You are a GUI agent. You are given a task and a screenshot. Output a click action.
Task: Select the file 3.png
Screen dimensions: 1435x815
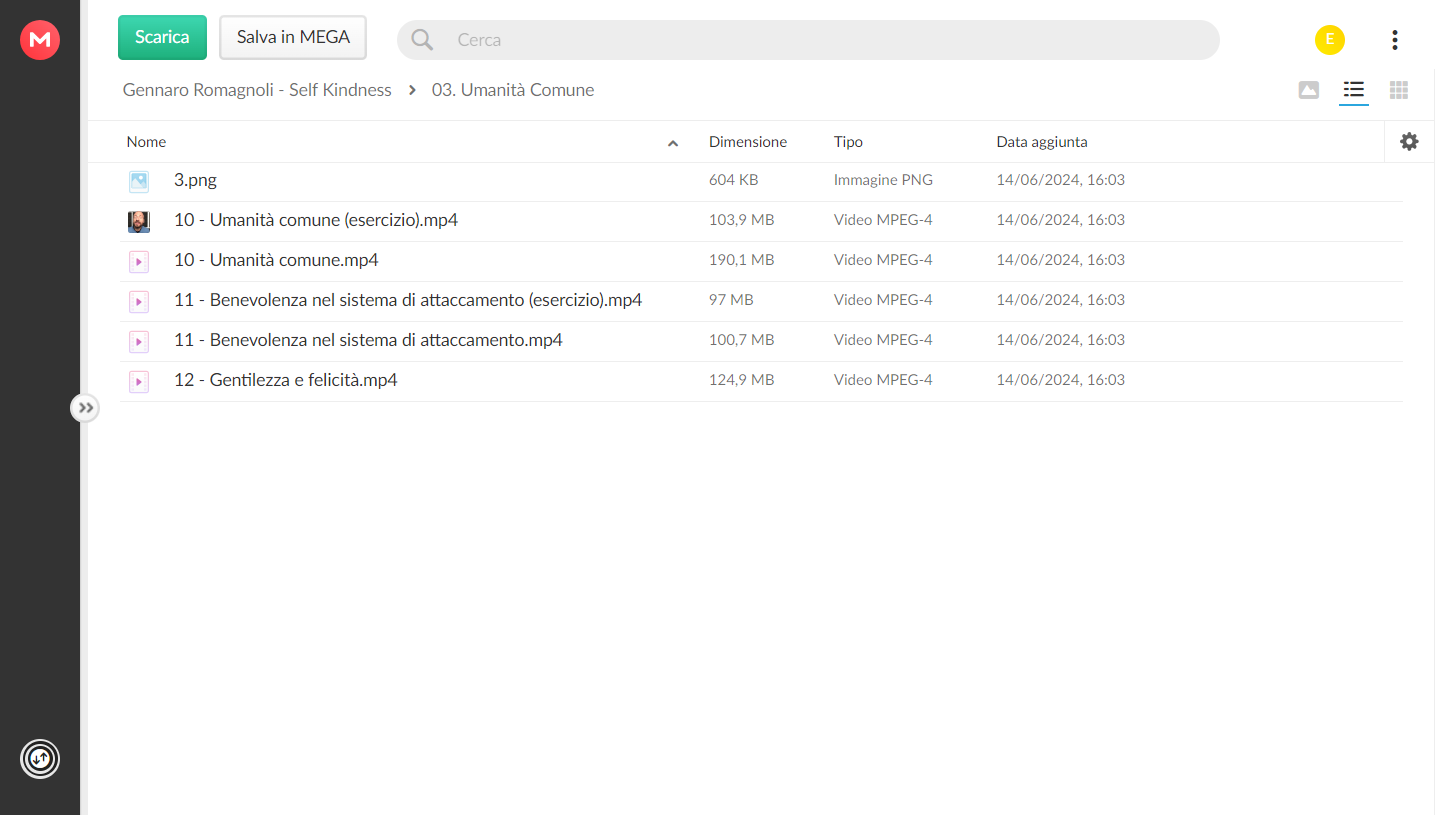(195, 180)
